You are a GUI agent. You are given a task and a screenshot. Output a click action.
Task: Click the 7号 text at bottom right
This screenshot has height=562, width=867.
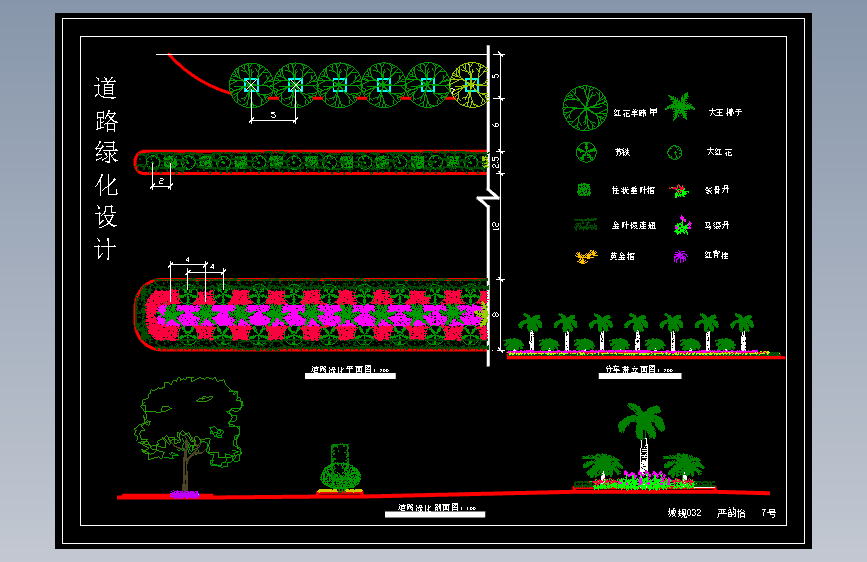point(769,513)
